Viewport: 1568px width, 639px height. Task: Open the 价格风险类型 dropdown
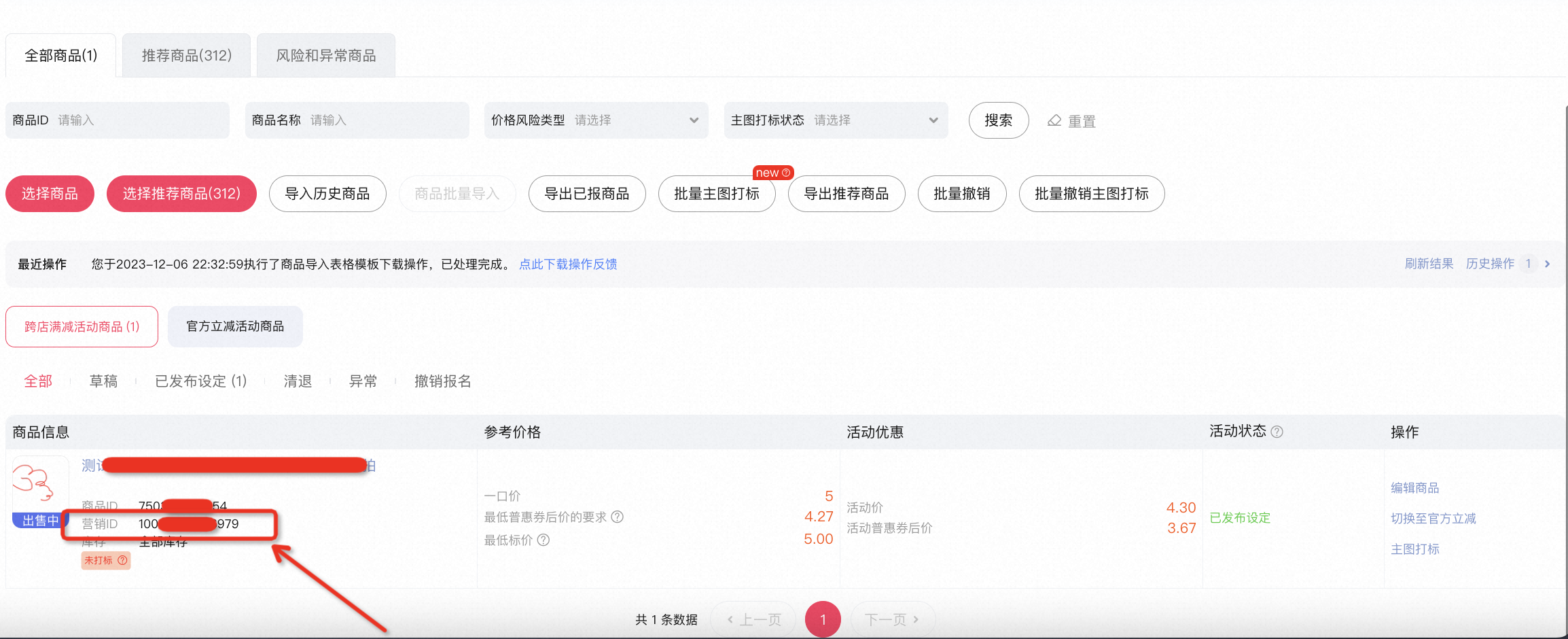(x=596, y=120)
